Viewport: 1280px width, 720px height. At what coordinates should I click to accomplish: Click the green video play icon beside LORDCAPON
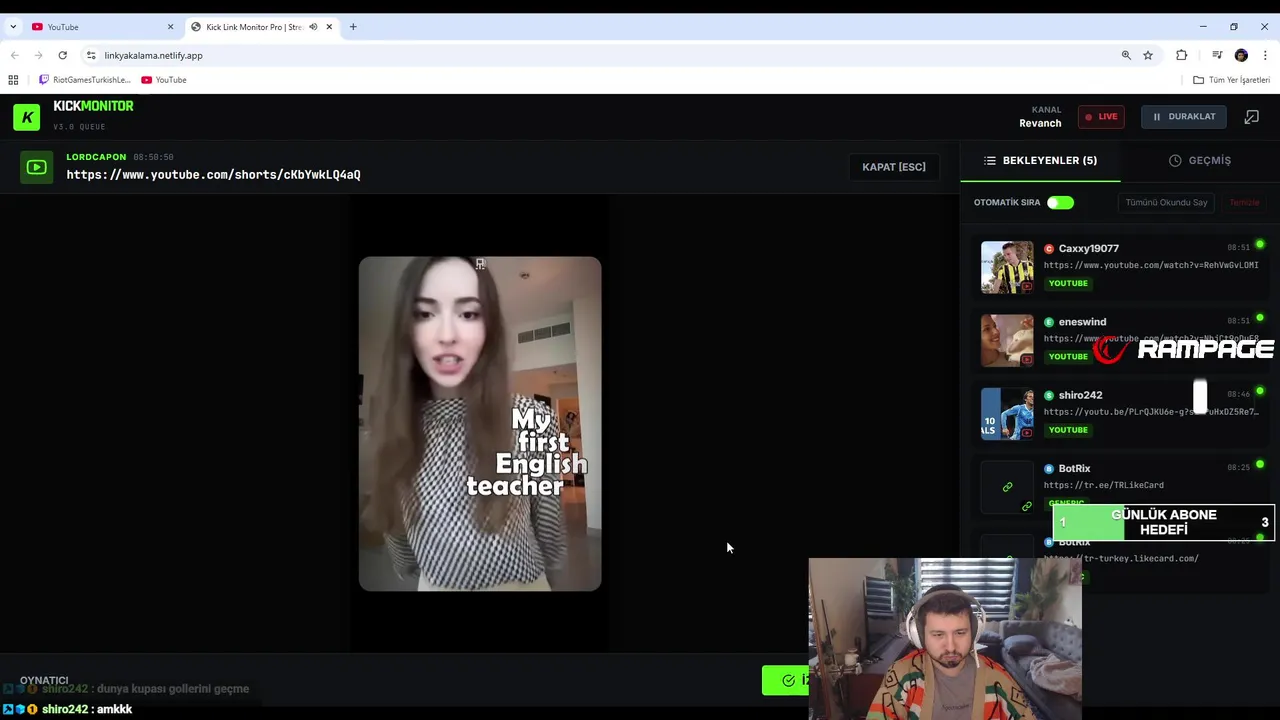(x=36, y=167)
